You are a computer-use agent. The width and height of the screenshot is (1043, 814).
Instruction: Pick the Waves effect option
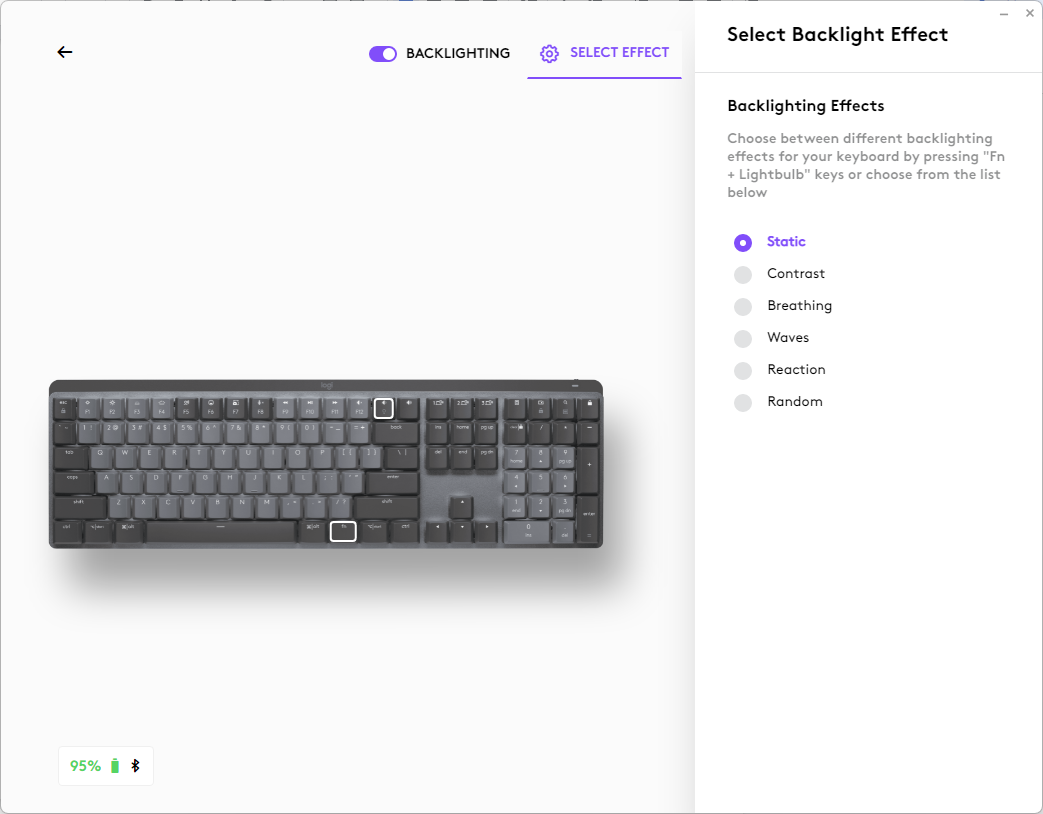(x=743, y=339)
